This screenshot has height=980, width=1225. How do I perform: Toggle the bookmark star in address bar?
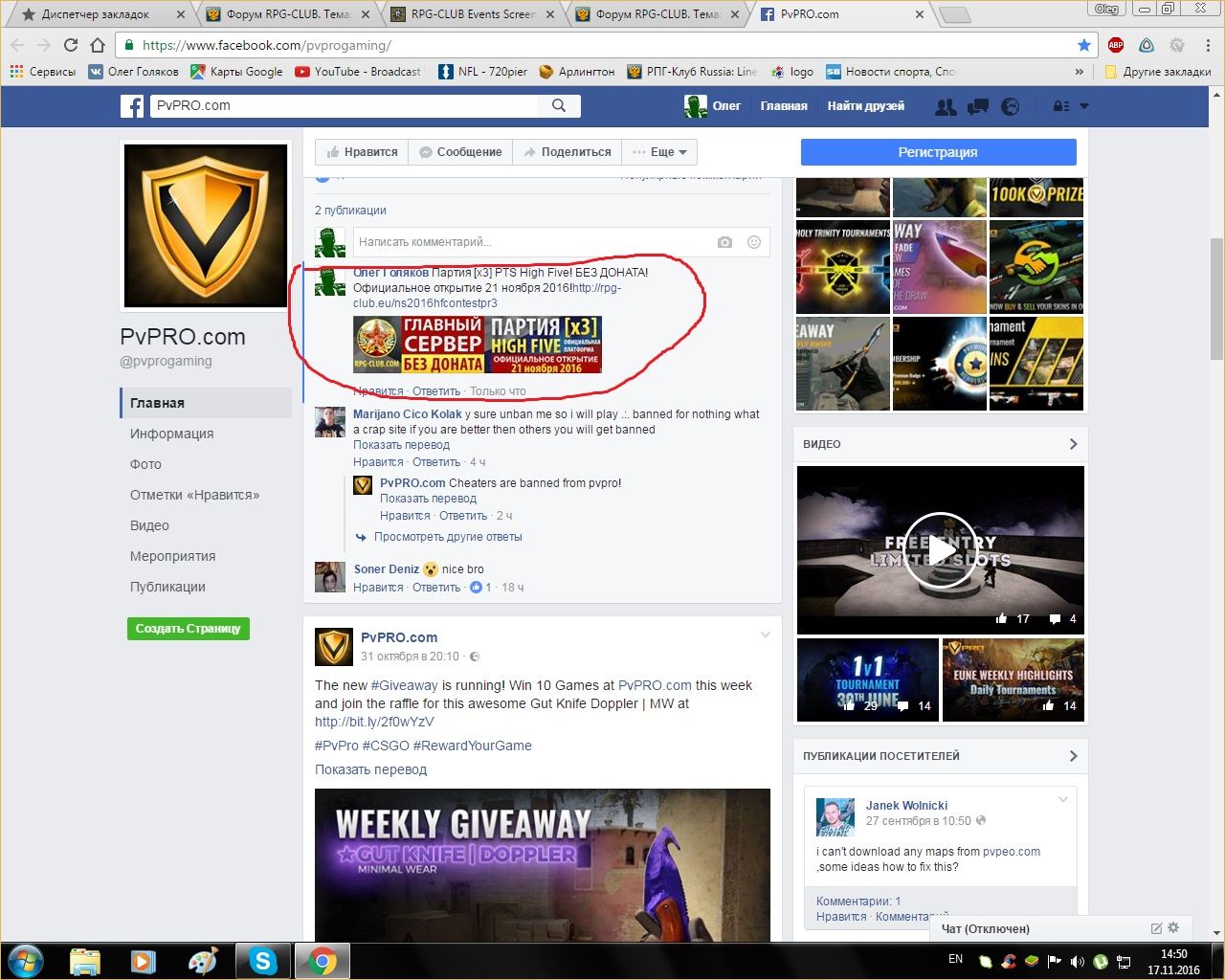[1083, 45]
